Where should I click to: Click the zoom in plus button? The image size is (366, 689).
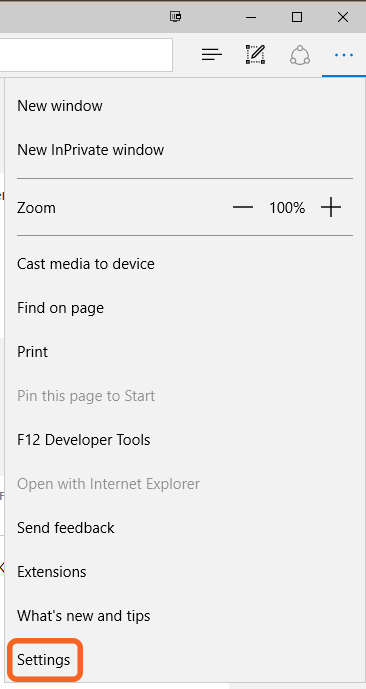[x=331, y=207]
